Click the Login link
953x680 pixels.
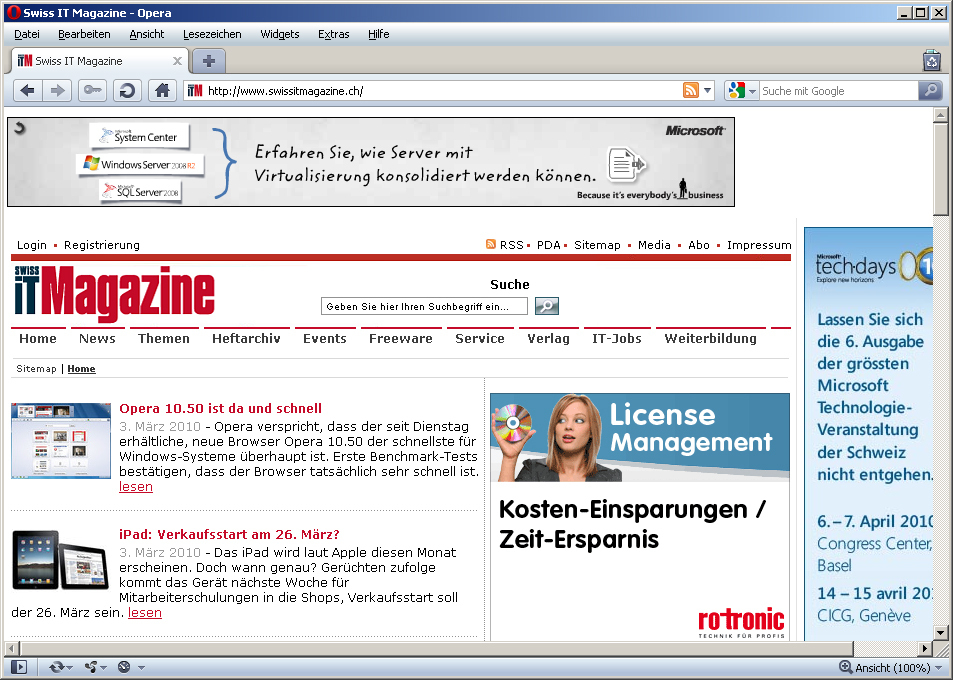coord(32,245)
